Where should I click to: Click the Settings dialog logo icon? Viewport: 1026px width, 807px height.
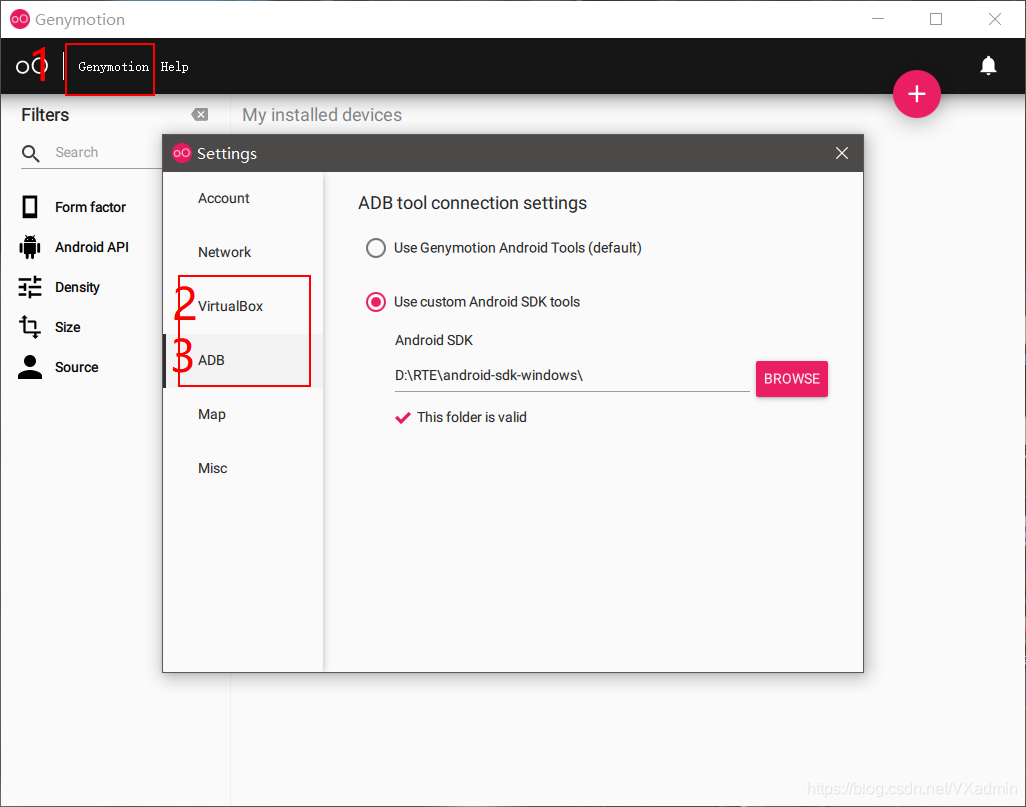pos(181,153)
